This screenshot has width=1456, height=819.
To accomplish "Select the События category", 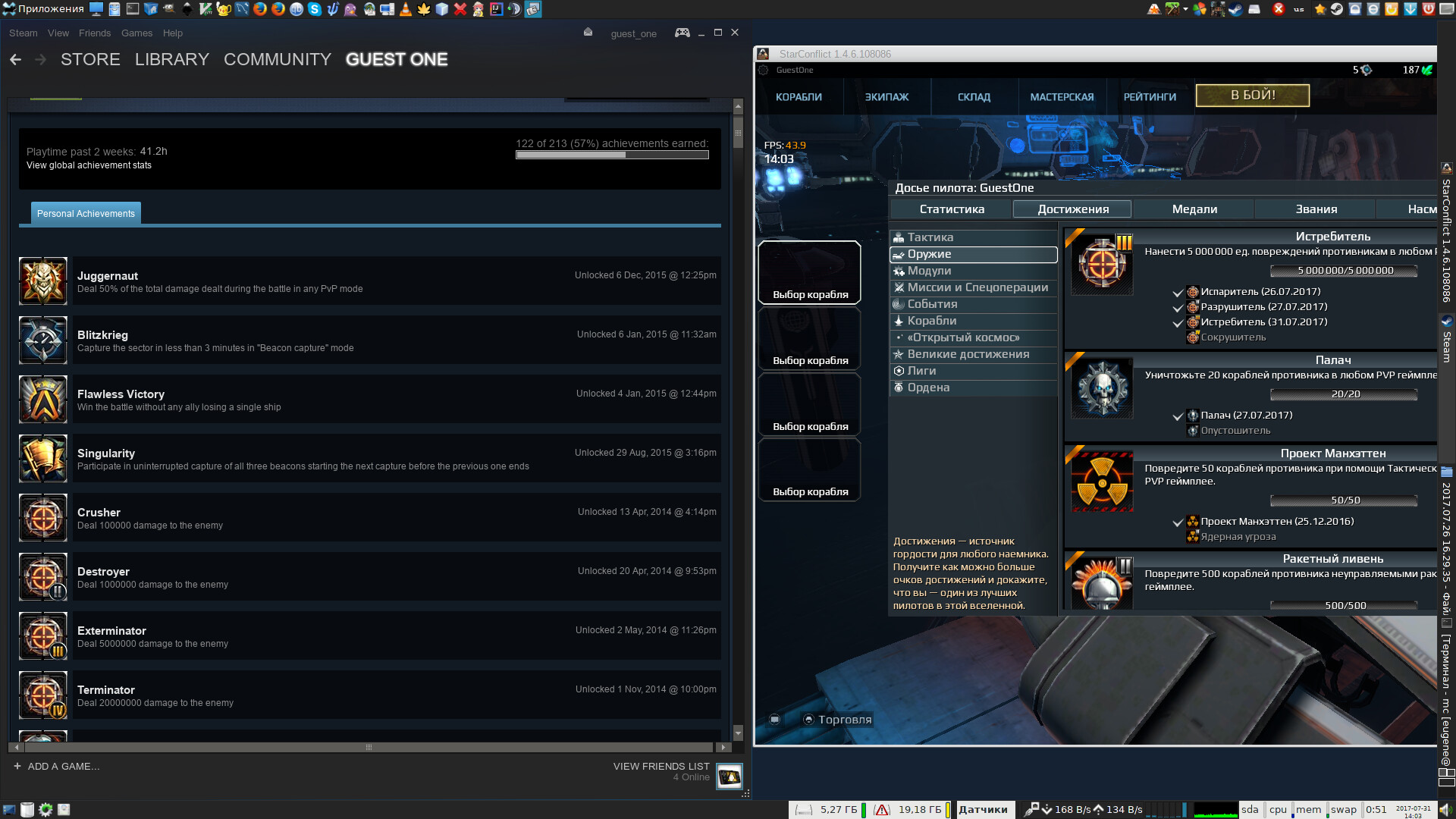I will (974, 304).
